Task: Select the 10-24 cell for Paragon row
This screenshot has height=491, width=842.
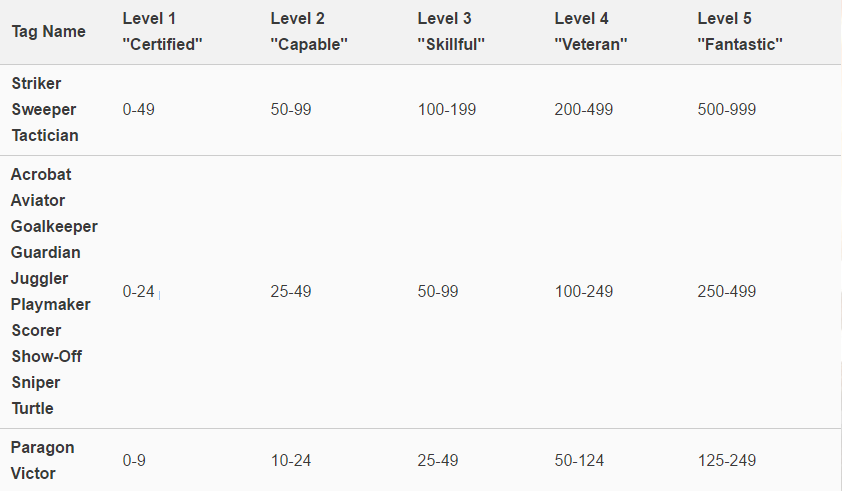Action: [290, 460]
